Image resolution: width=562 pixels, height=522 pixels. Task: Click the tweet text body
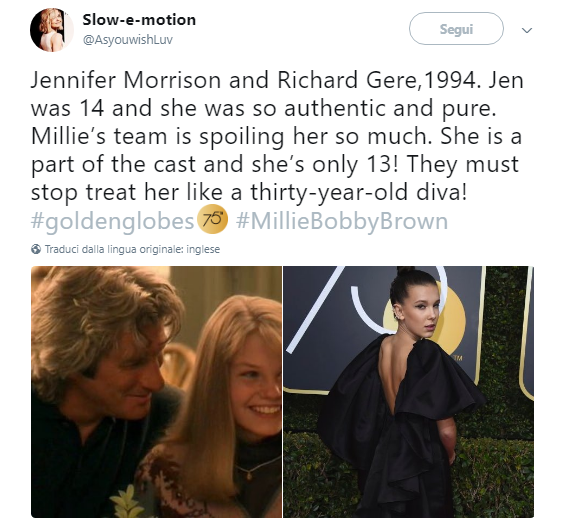point(276,136)
